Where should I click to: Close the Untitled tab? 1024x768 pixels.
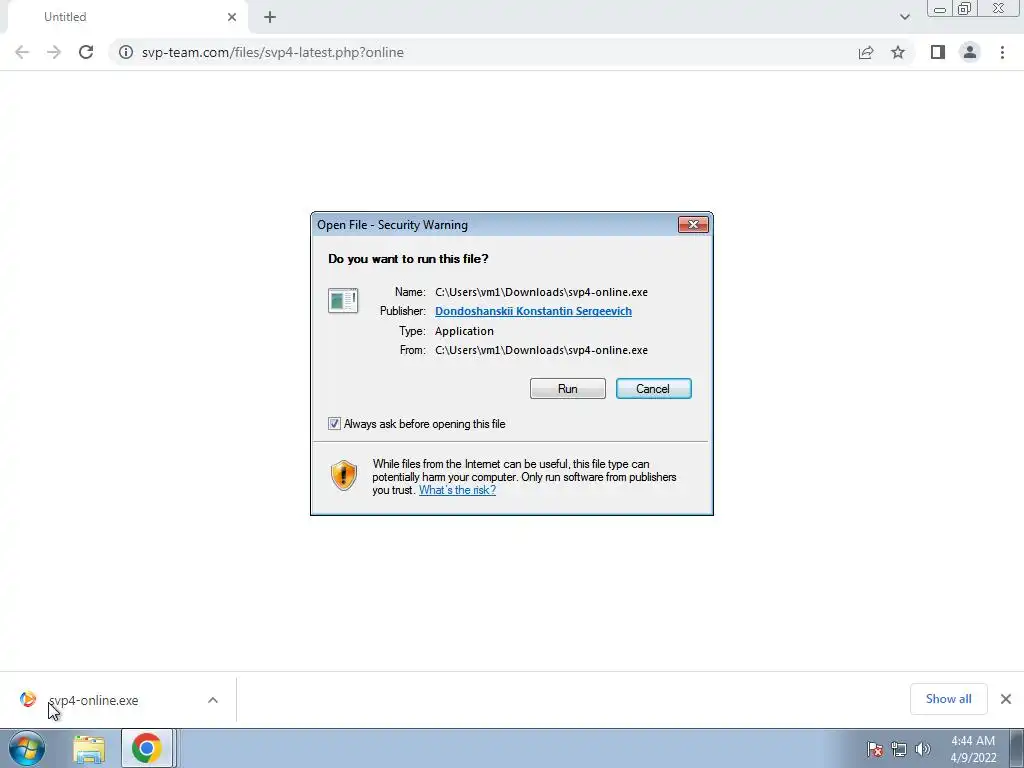click(232, 17)
